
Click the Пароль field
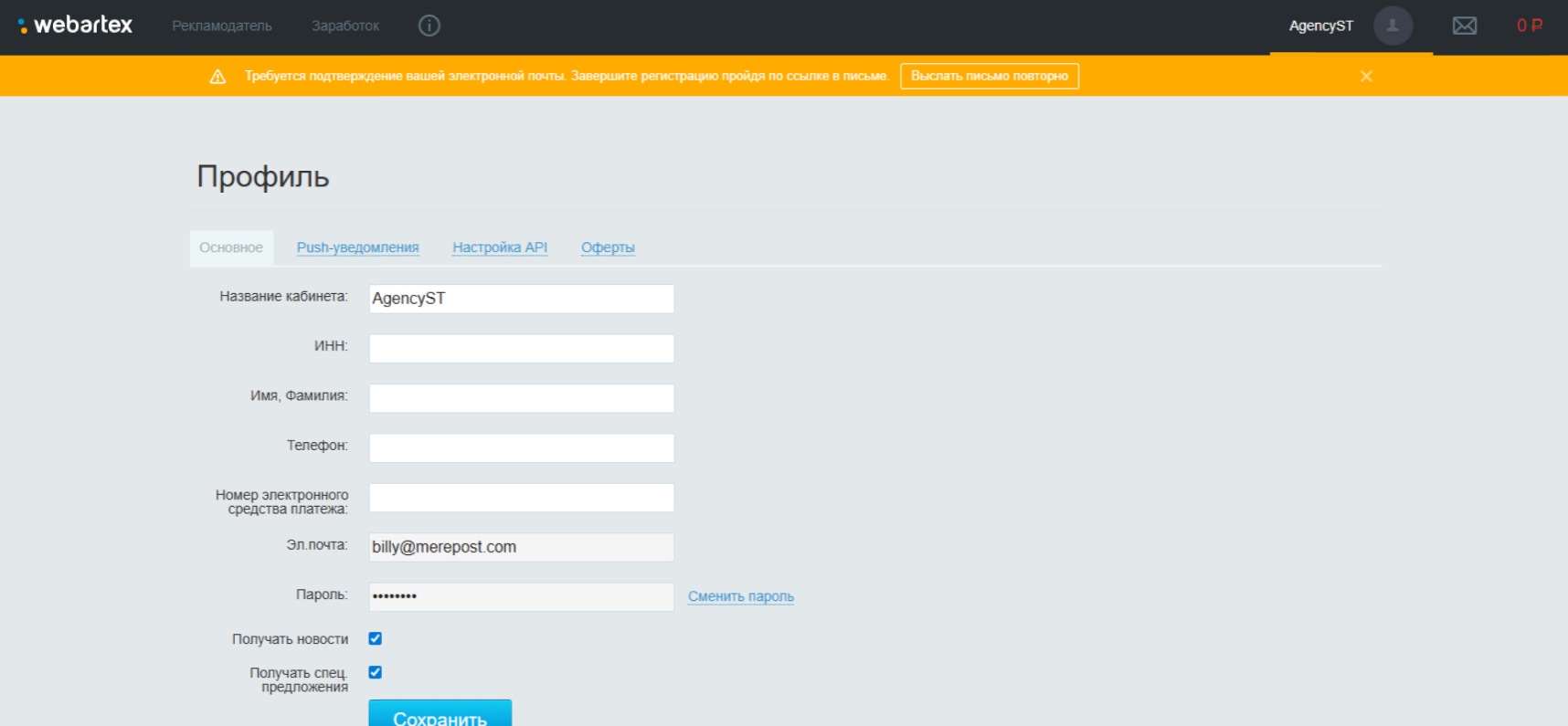coord(522,597)
